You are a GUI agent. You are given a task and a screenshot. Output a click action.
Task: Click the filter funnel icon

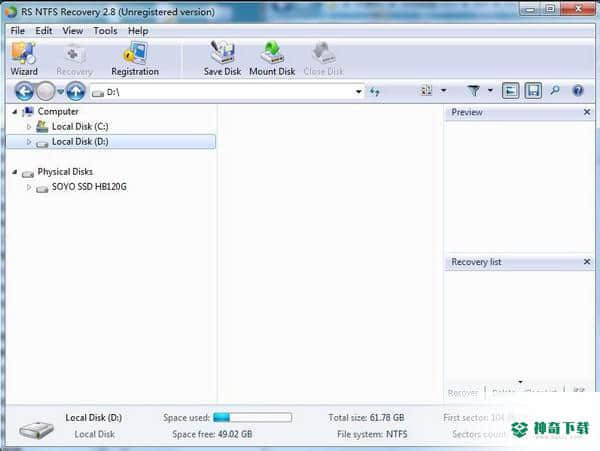(x=474, y=91)
